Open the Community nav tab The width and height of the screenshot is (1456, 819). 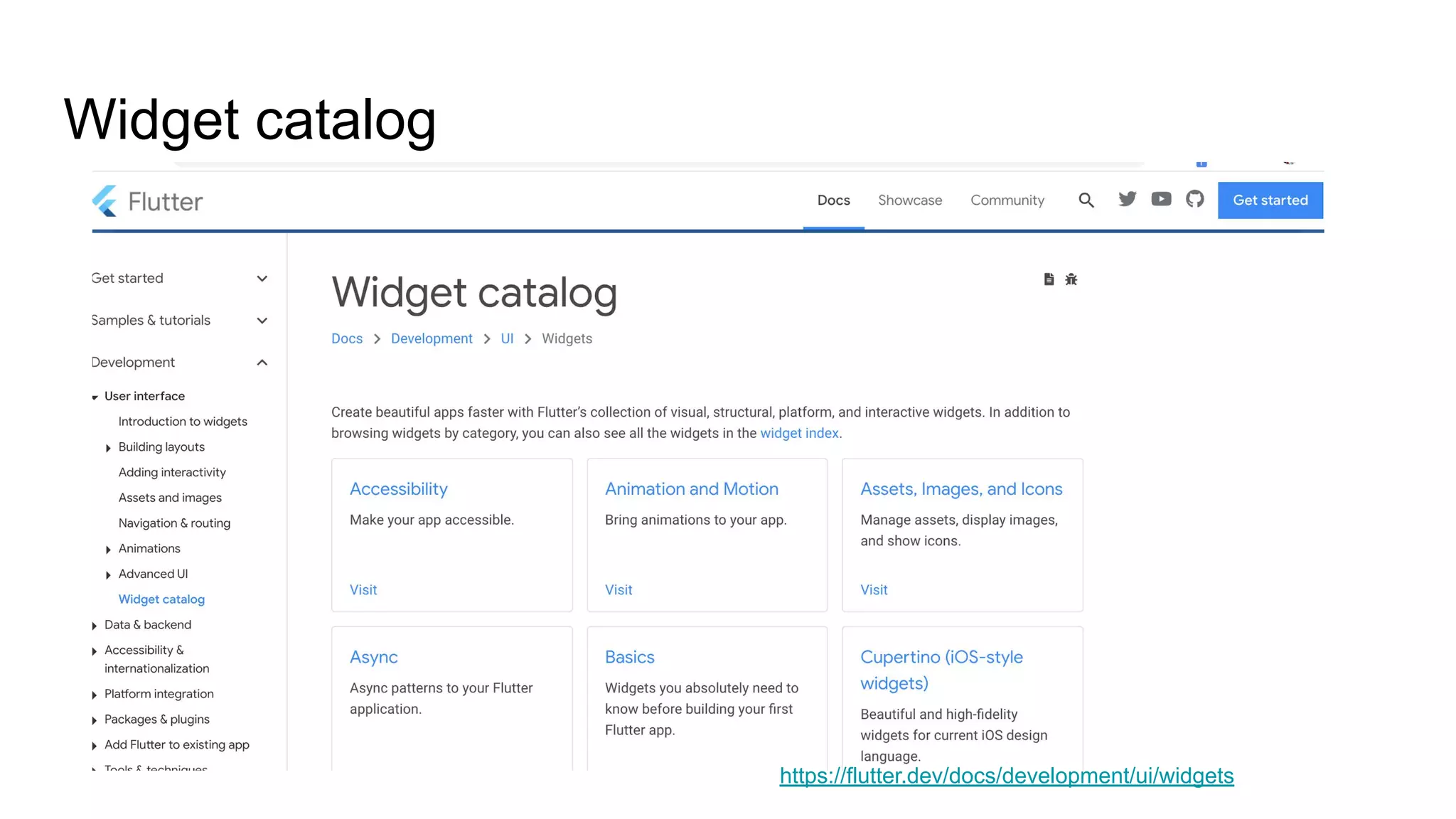1007,200
